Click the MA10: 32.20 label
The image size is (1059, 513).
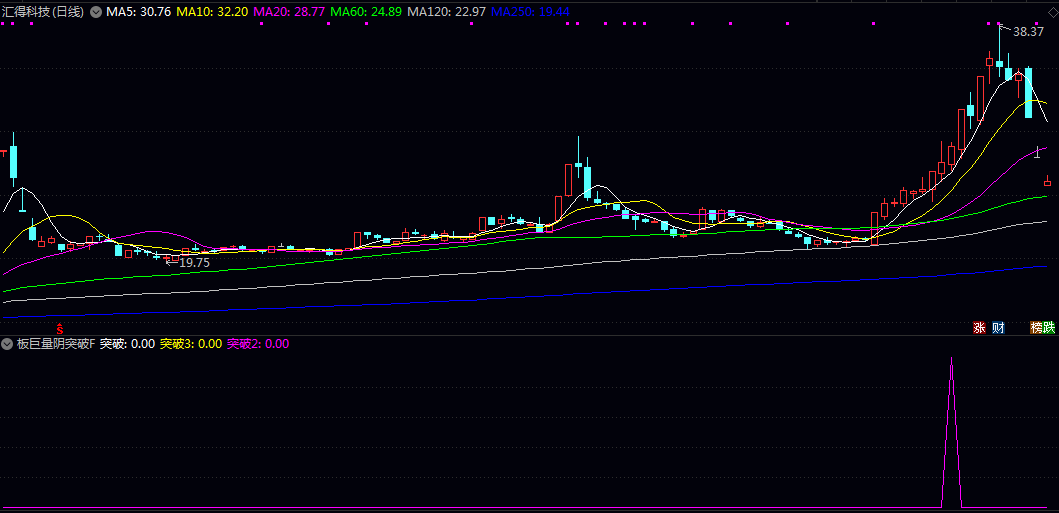tap(212, 11)
